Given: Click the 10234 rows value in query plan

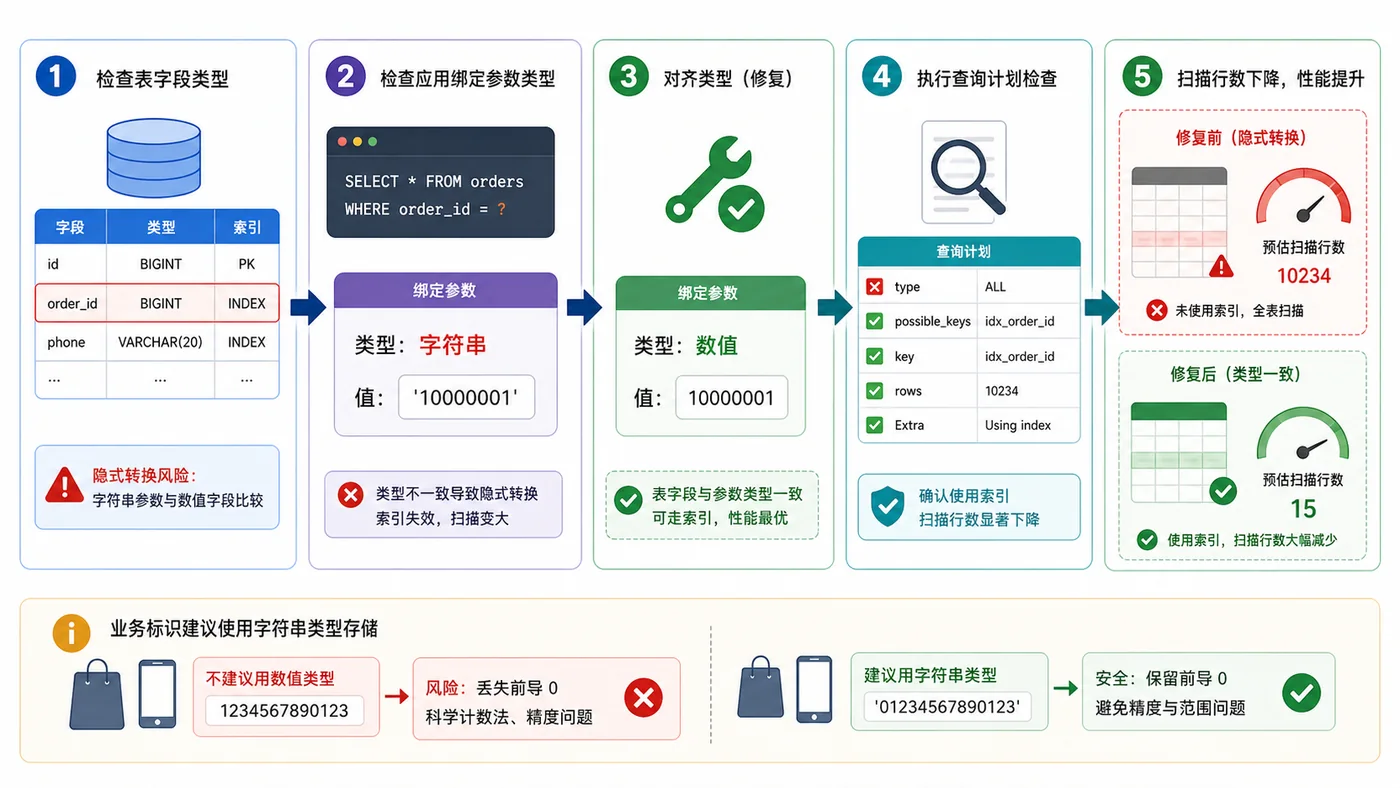Looking at the screenshot, I should click(x=1002, y=391).
